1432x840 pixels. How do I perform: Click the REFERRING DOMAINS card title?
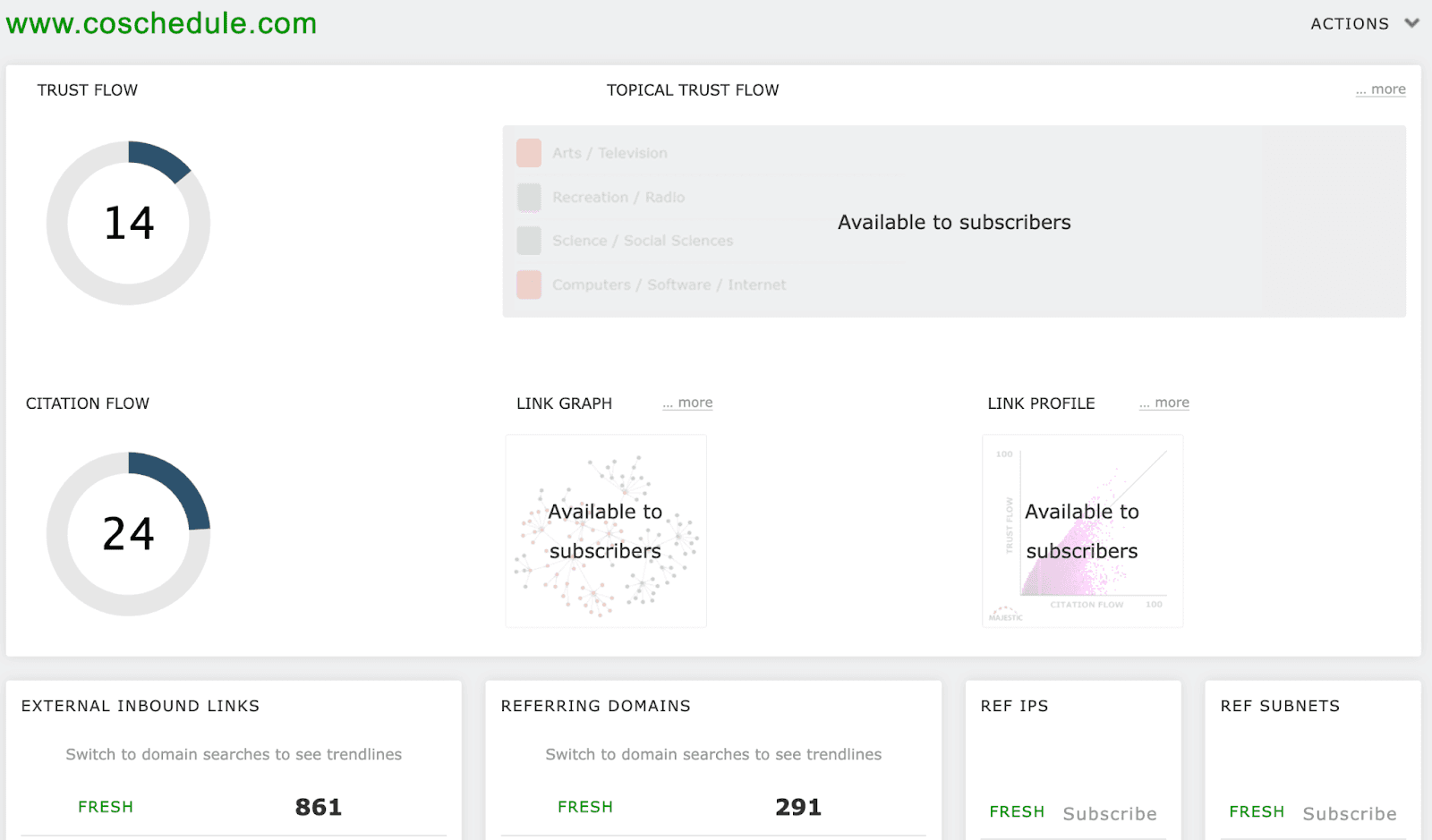coord(596,706)
